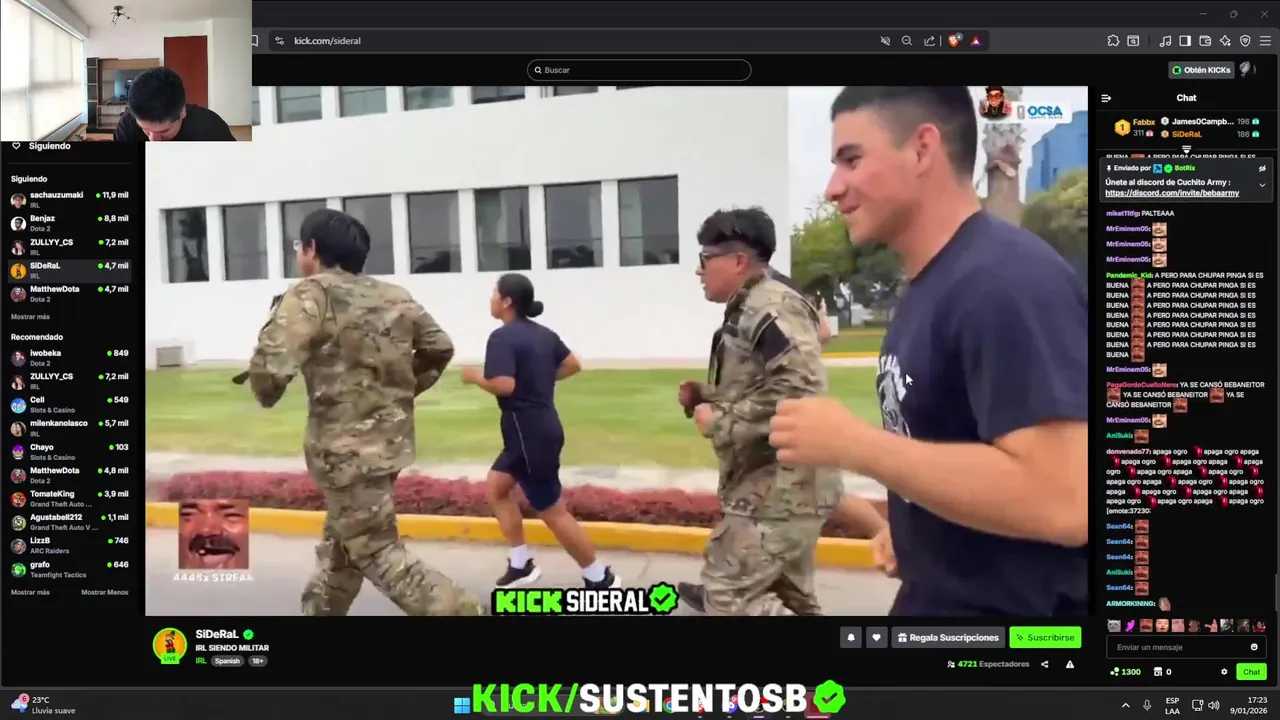Image resolution: width=1280 pixels, height=720 pixels.
Task: Open the Brave VPN shield icon
Action: pyautogui.click(x=1245, y=41)
